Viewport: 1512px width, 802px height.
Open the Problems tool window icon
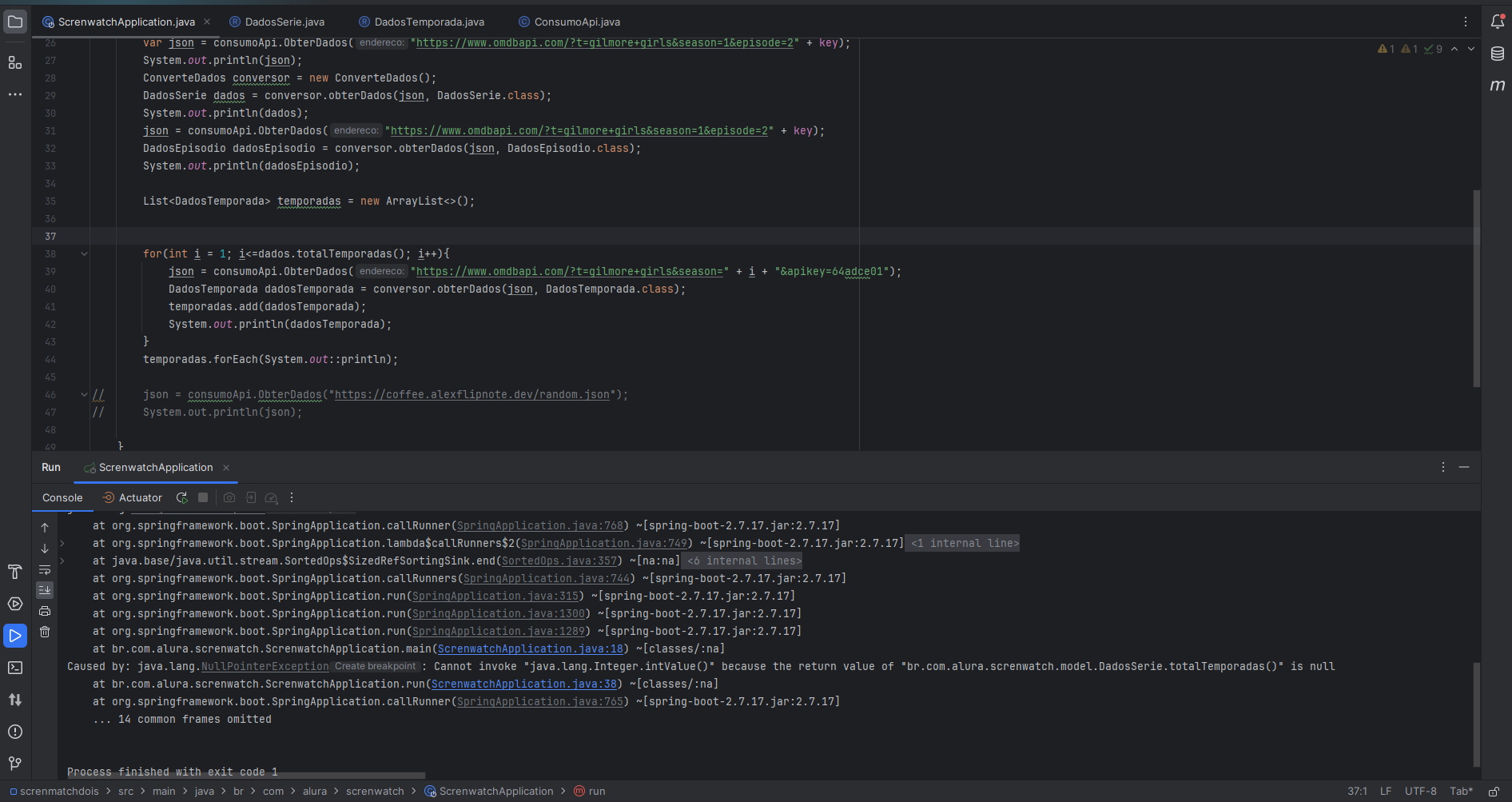15,732
